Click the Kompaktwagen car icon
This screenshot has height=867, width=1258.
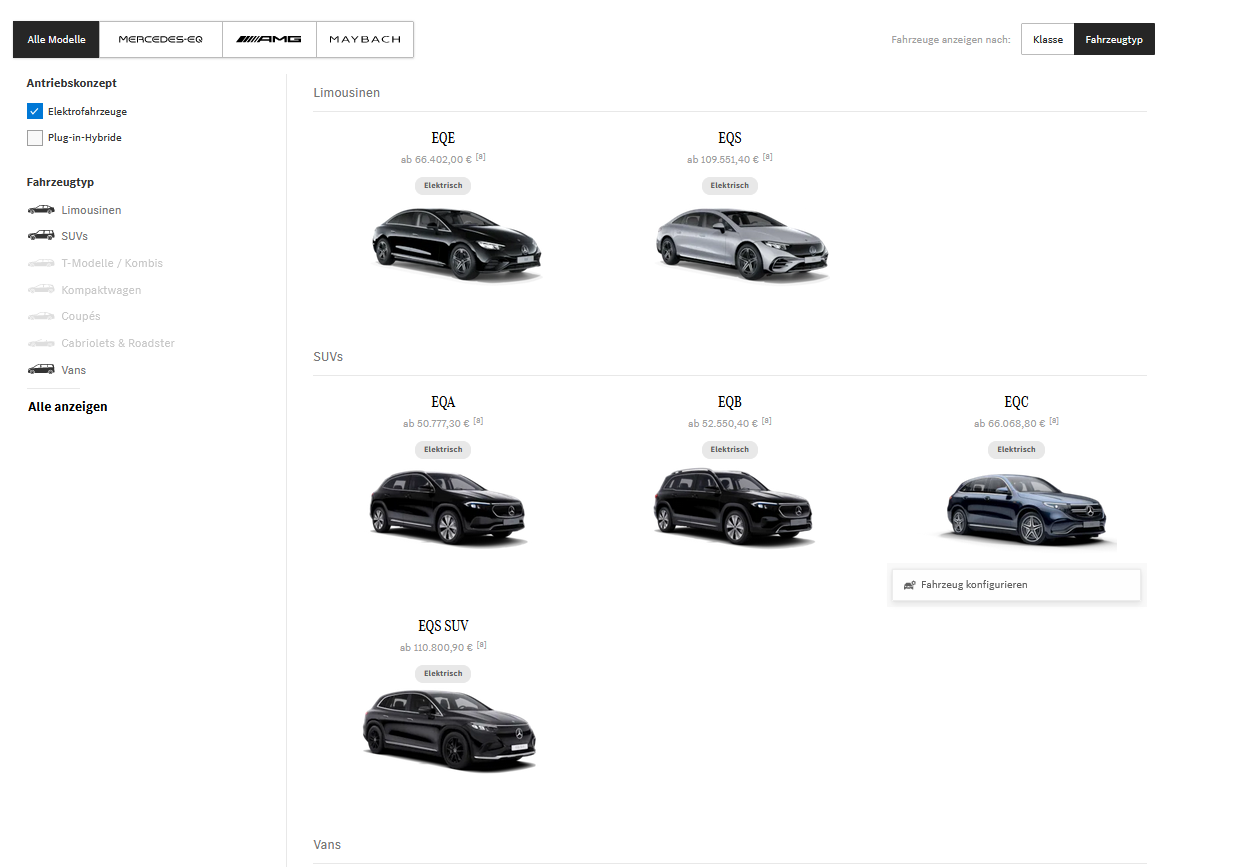click(41, 290)
